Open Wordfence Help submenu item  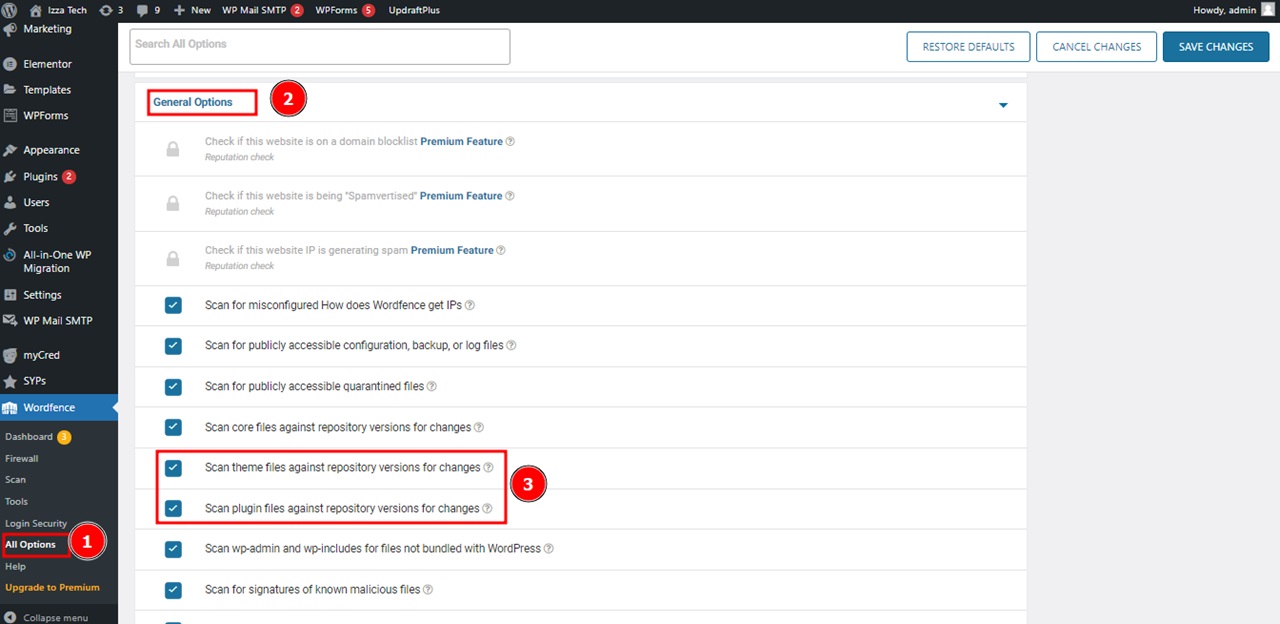coord(15,567)
